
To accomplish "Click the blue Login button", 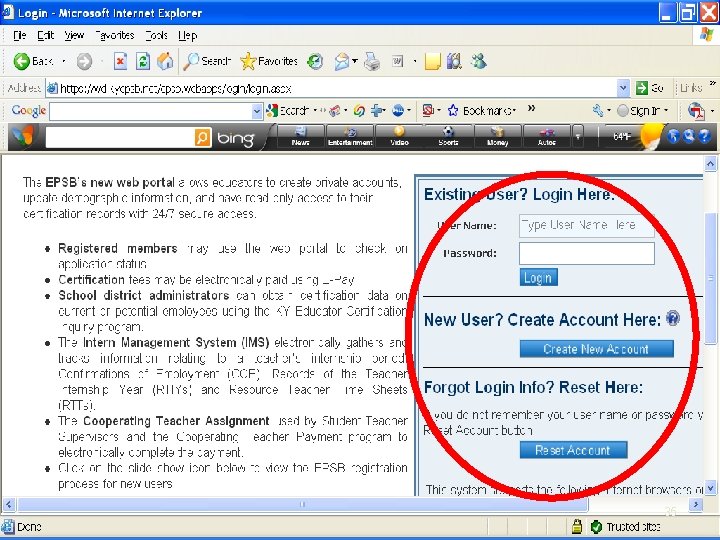I will [x=539, y=277].
